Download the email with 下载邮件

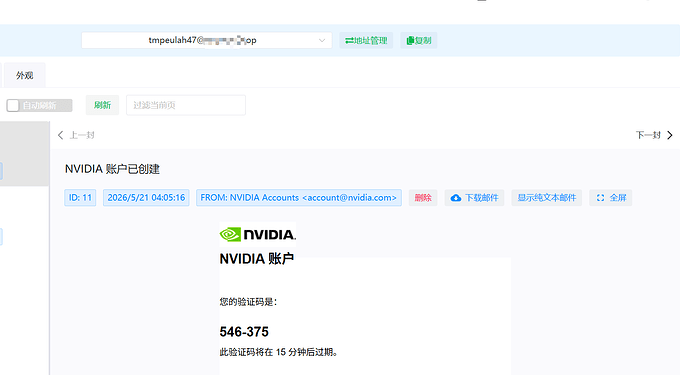(x=474, y=198)
